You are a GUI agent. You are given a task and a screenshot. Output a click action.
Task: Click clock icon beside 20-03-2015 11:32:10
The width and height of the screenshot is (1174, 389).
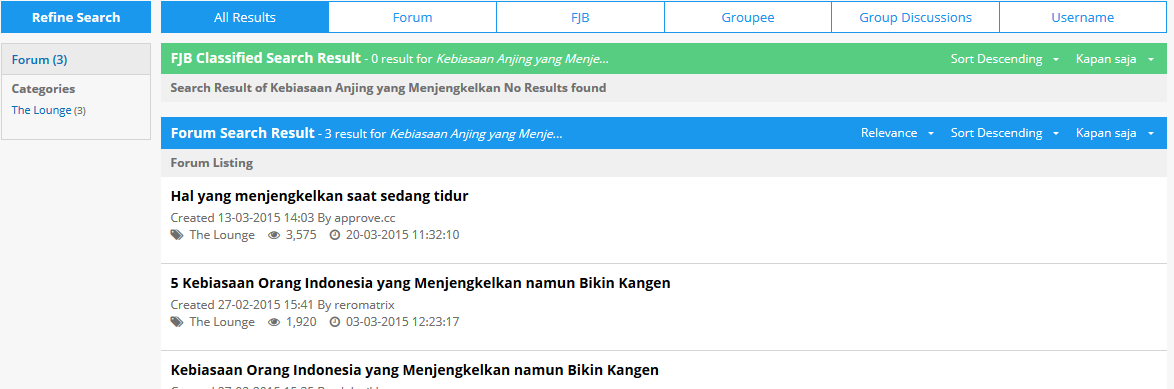tap(335, 235)
